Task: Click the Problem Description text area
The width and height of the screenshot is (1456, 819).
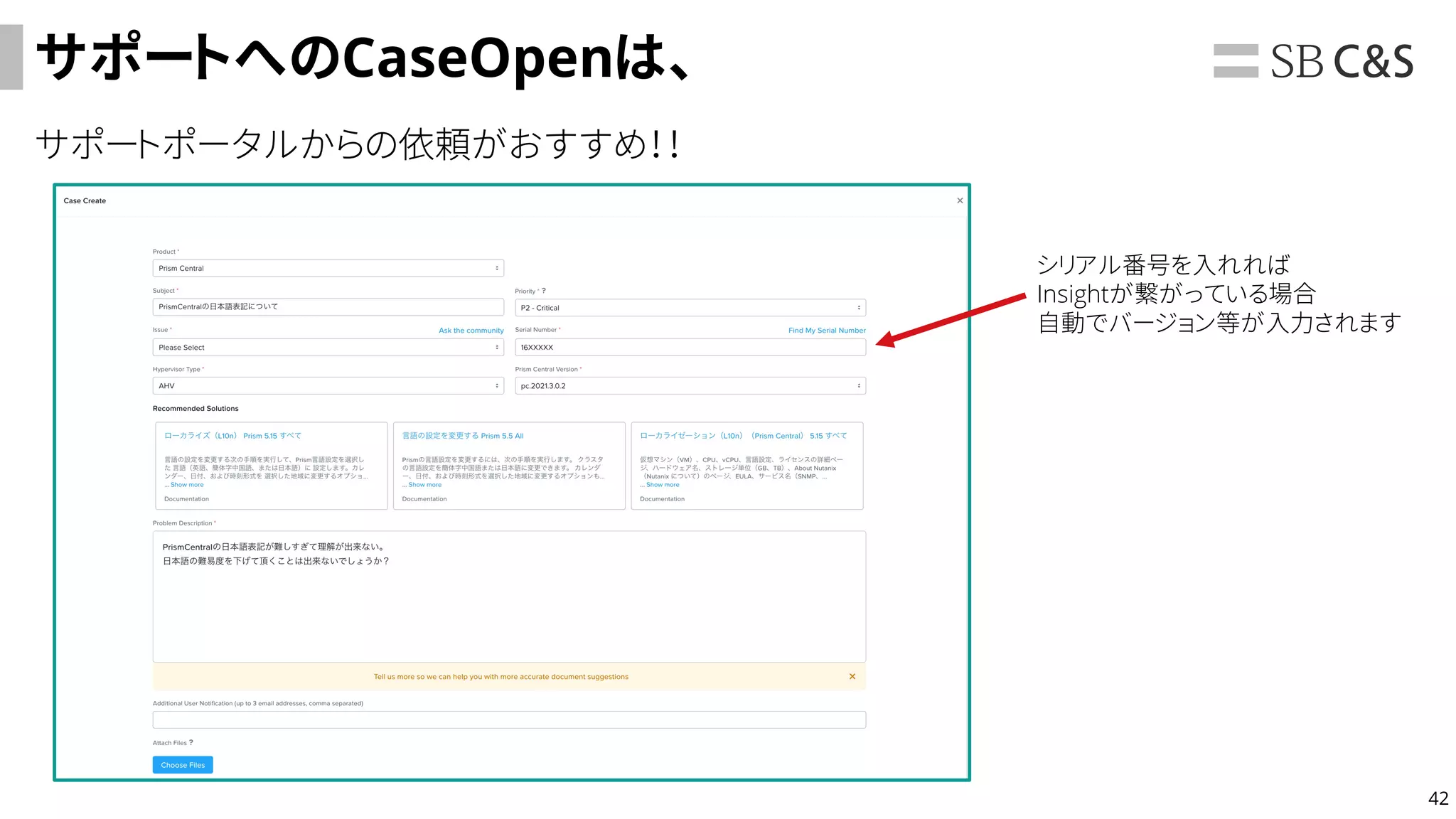Action: coord(509,596)
